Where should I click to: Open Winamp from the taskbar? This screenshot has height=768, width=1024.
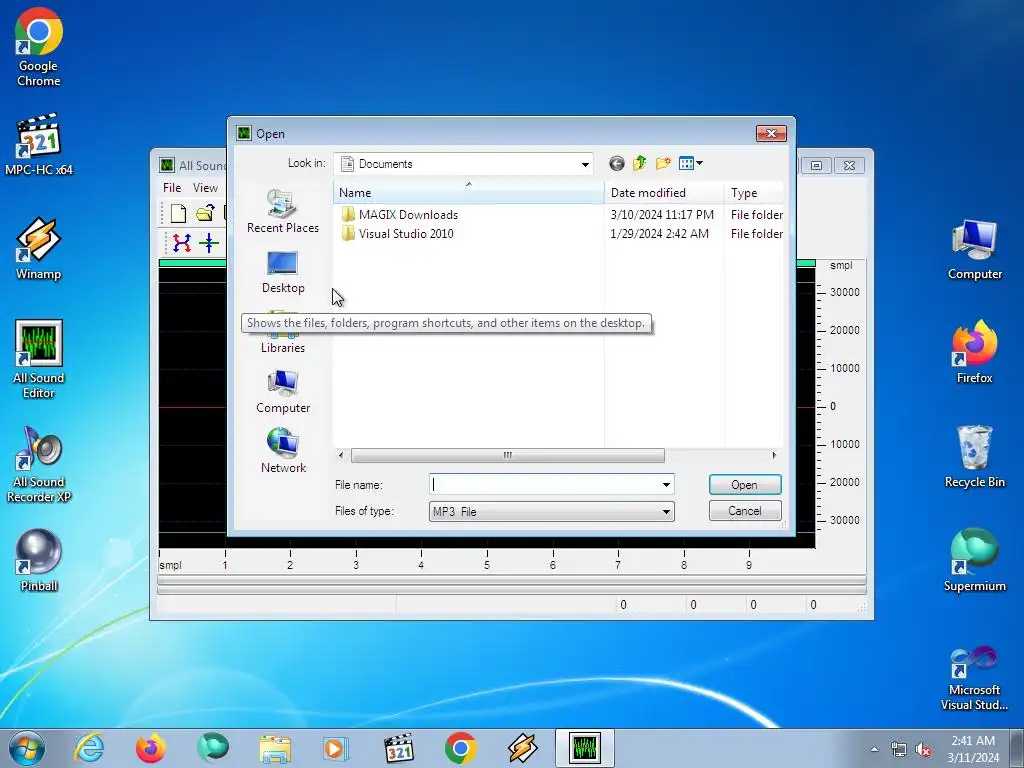click(x=522, y=748)
